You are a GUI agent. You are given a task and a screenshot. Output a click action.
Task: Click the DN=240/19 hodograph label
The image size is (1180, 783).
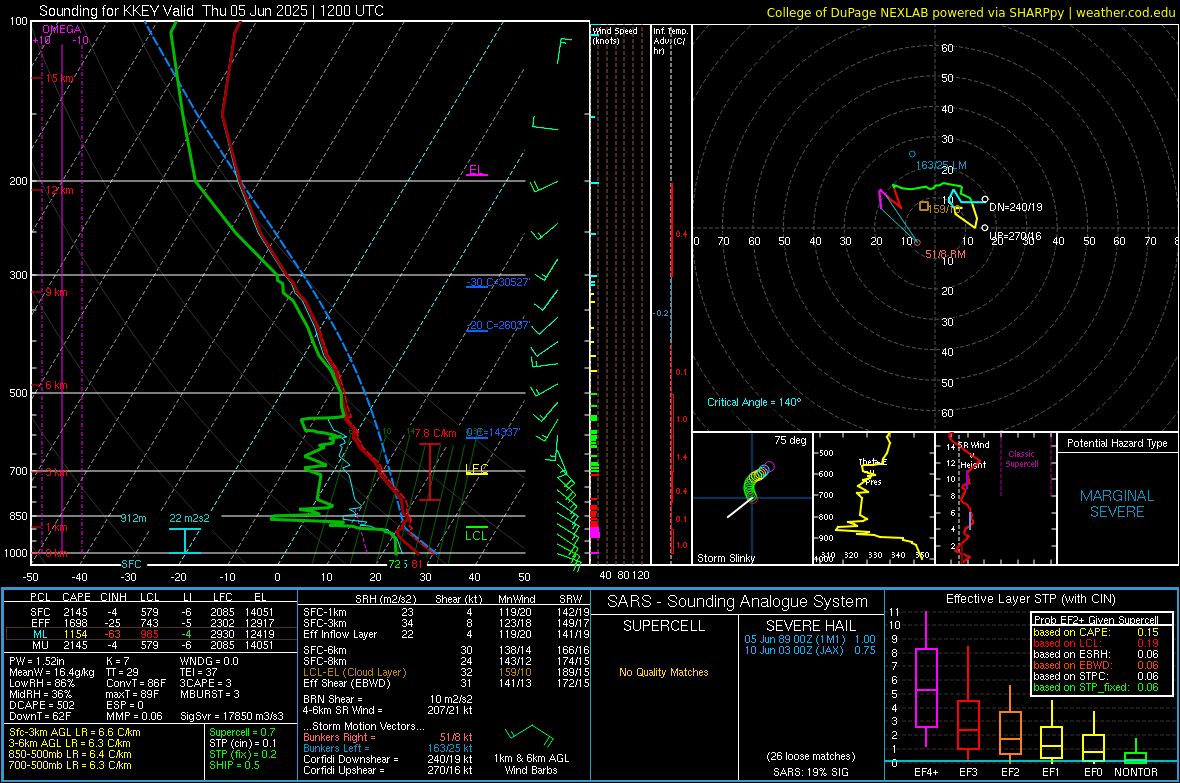pos(1016,207)
